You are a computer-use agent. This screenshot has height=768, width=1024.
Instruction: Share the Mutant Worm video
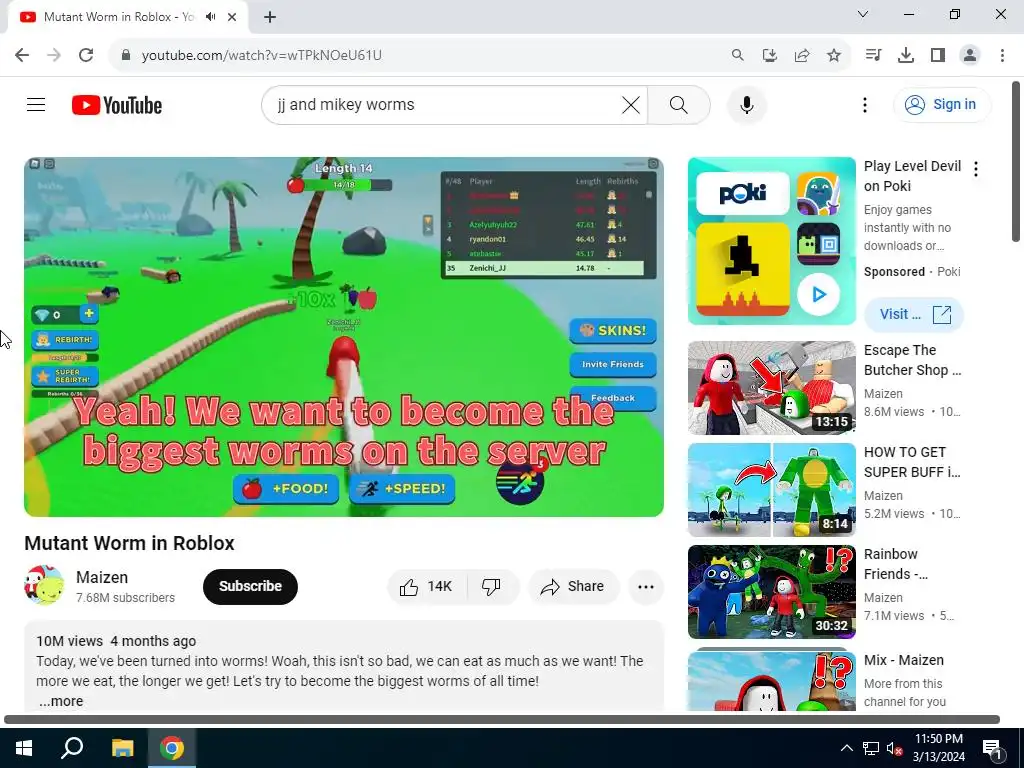tap(573, 586)
